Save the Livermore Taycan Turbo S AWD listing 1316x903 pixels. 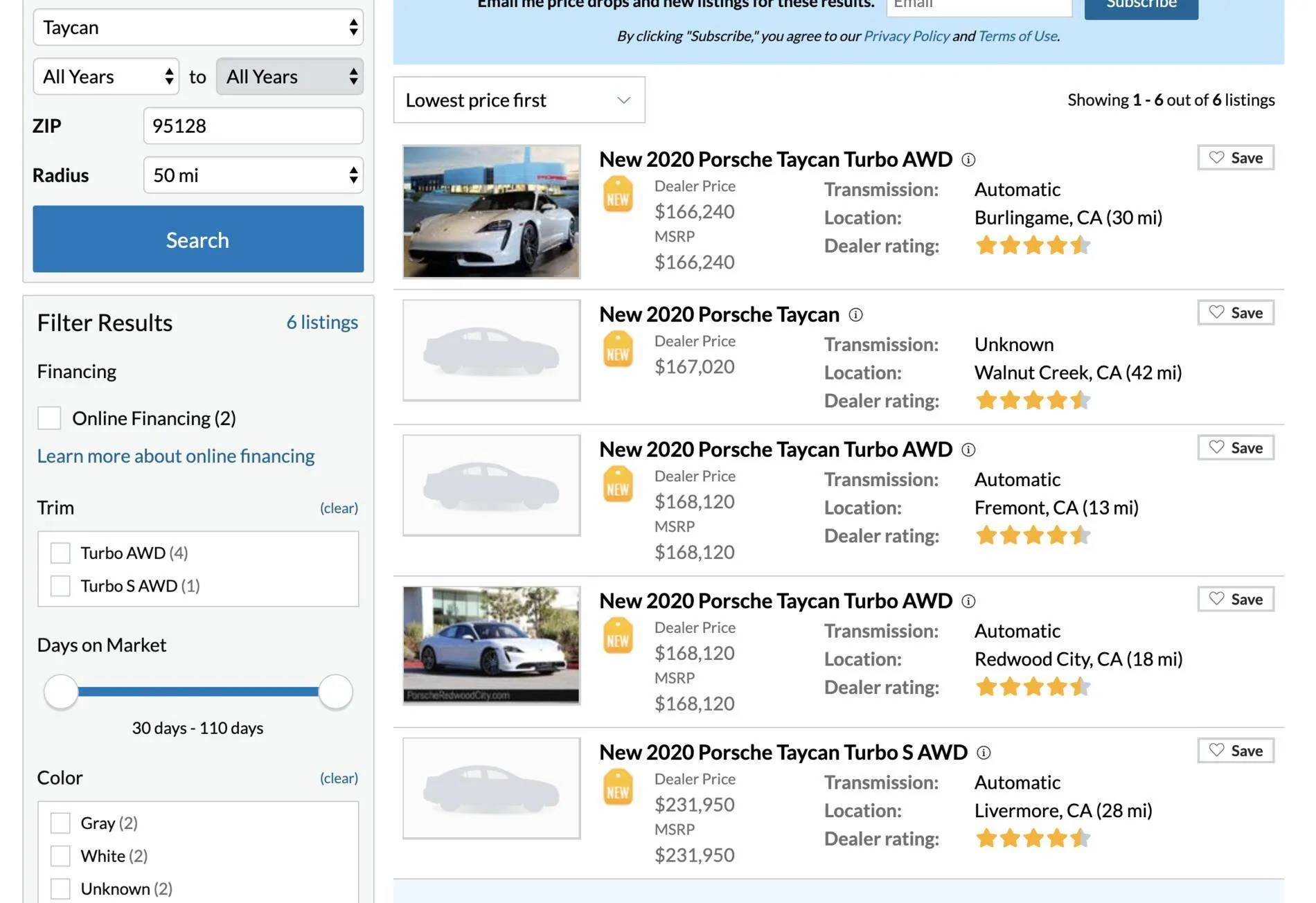1236,751
